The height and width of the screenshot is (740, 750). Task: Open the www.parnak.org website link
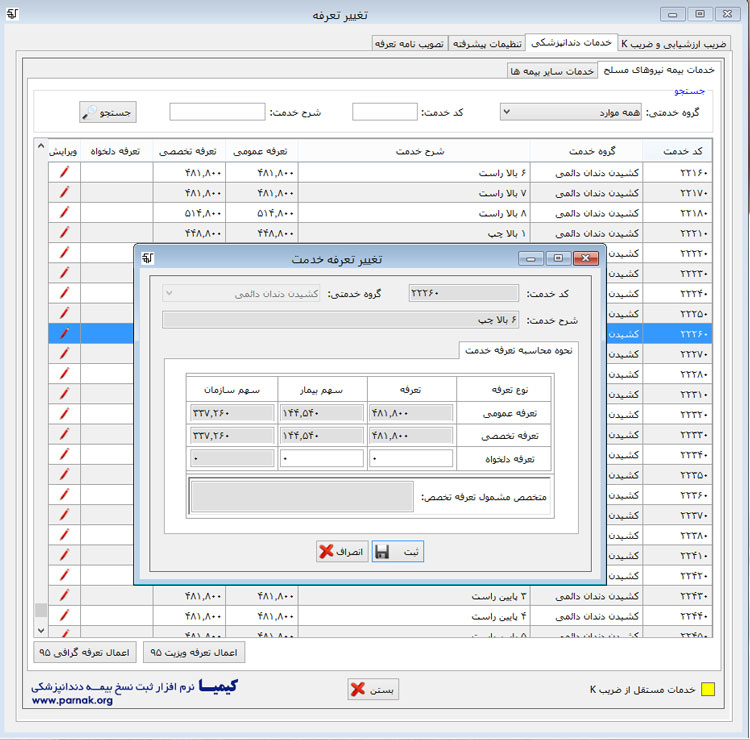pyautogui.click(x=72, y=701)
